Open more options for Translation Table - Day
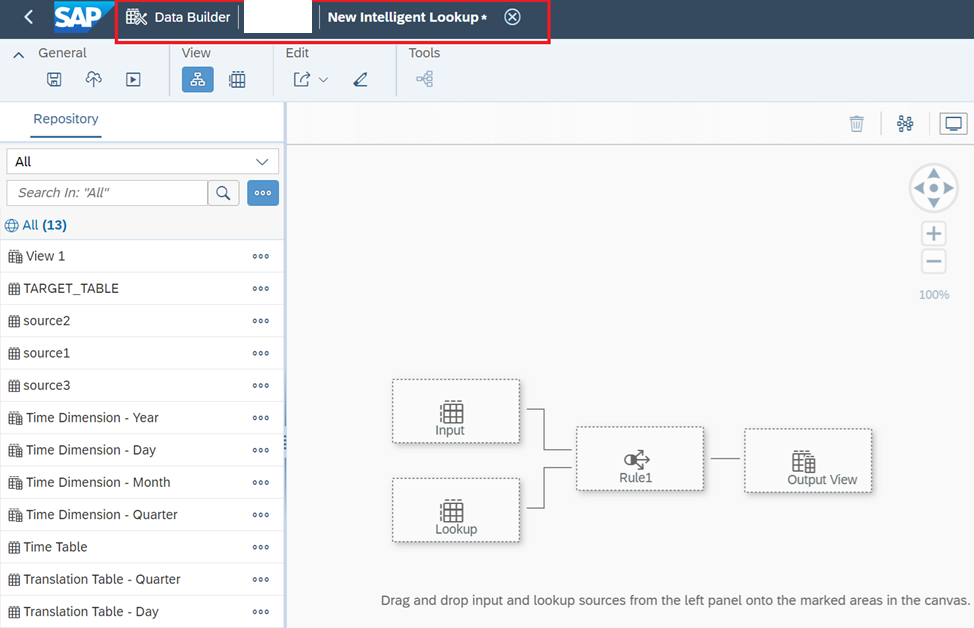Screen dimensions: 974x628 (x=261, y=612)
